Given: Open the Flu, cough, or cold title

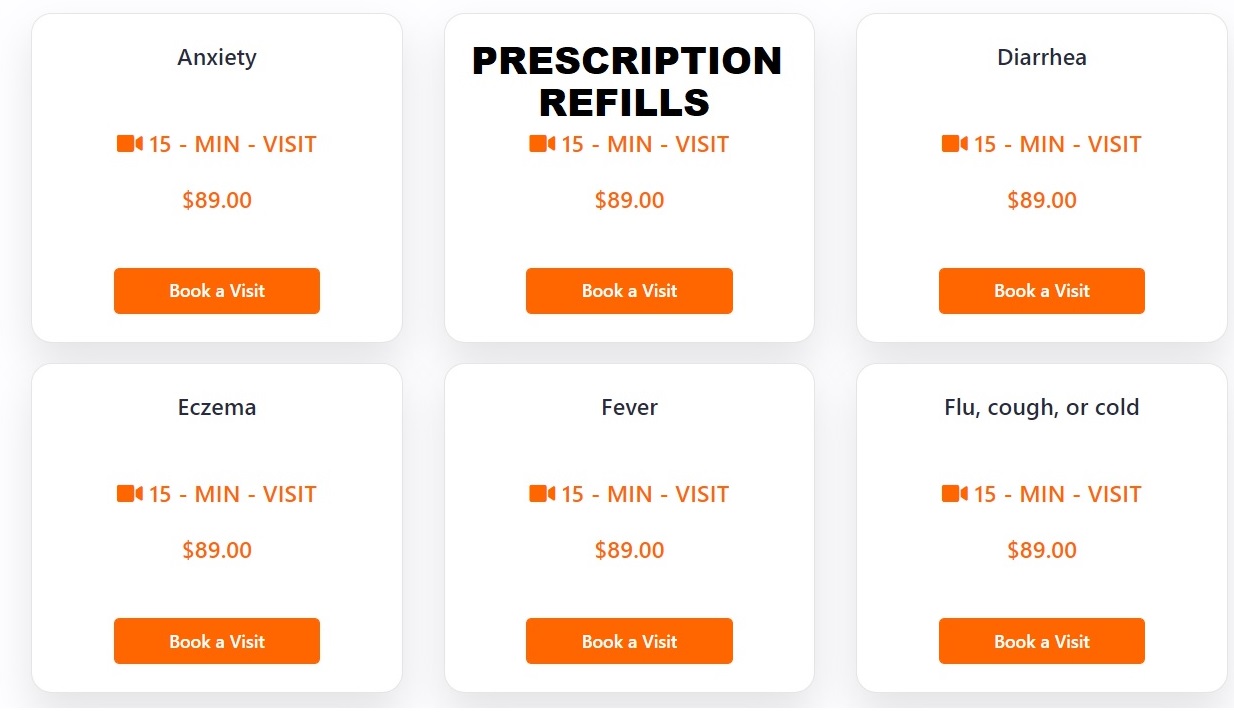Looking at the screenshot, I should [1042, 407].
